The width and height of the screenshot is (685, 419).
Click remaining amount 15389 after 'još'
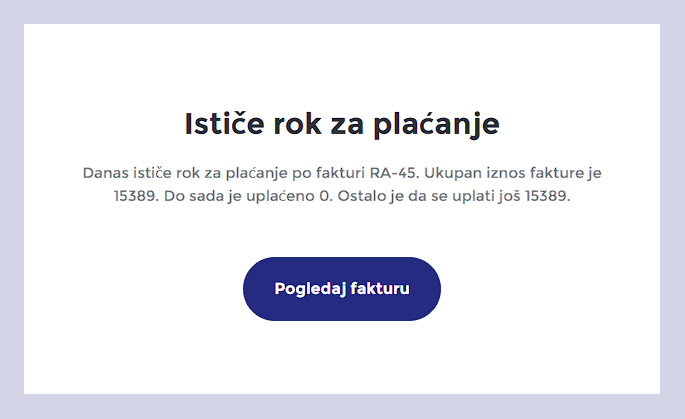547,196
